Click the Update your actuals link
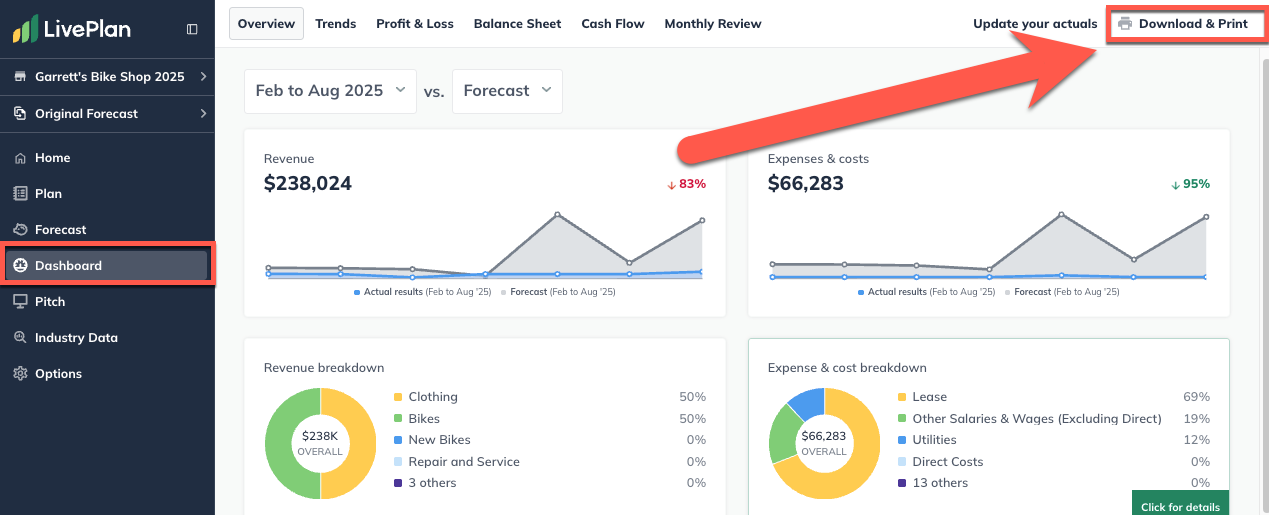Image resolution: width=1269 pixels, height=515 pixels. 1034,24
